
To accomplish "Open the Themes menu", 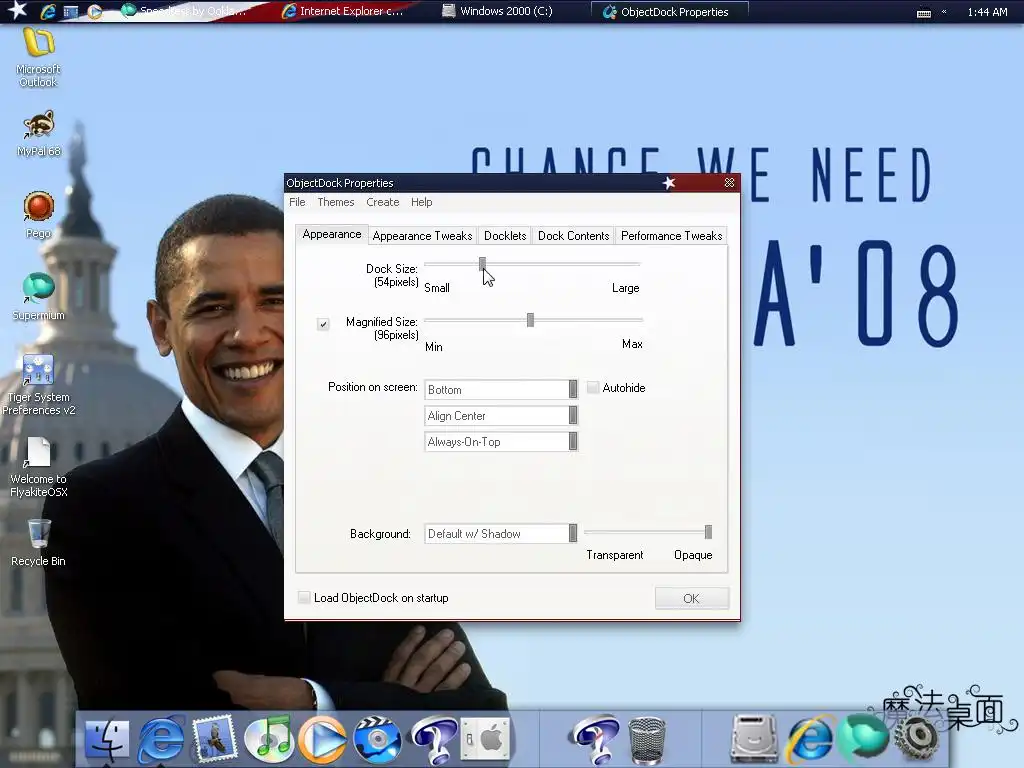I will (x=336, y=202).
